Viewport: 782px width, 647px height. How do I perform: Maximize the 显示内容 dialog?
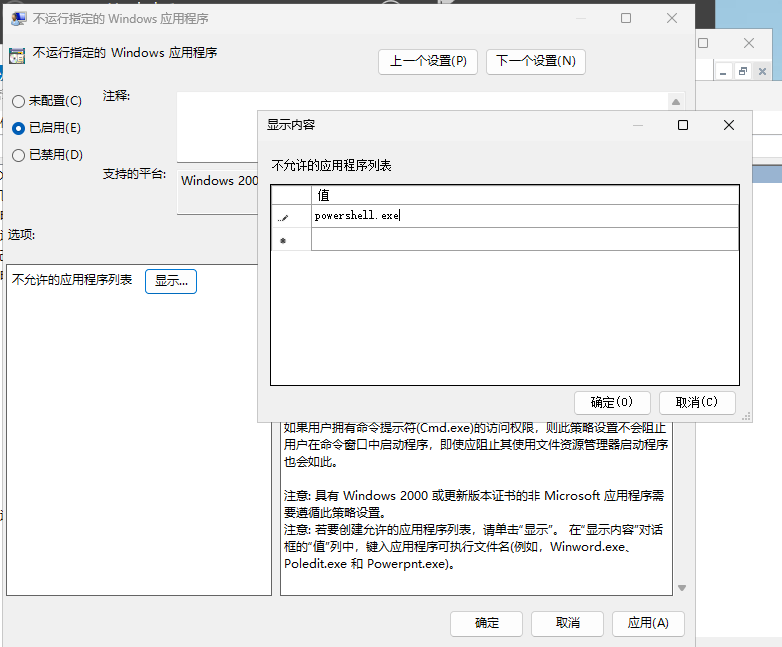click(683, 125)
